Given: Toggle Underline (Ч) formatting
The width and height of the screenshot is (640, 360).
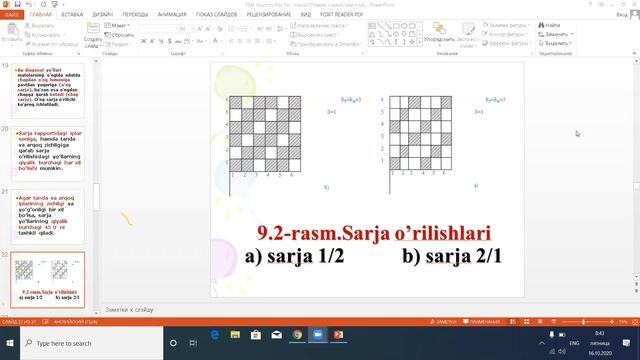Looking at the screenshot, I should pos(161,41).
